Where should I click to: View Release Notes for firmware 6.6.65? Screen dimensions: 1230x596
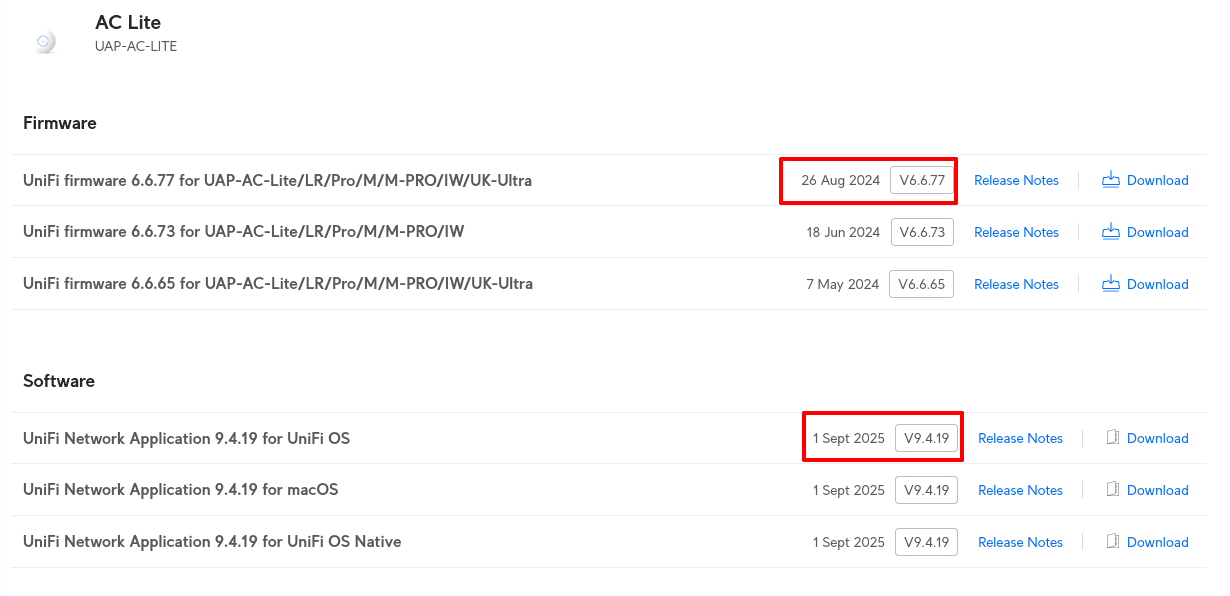click(1016, 284)
